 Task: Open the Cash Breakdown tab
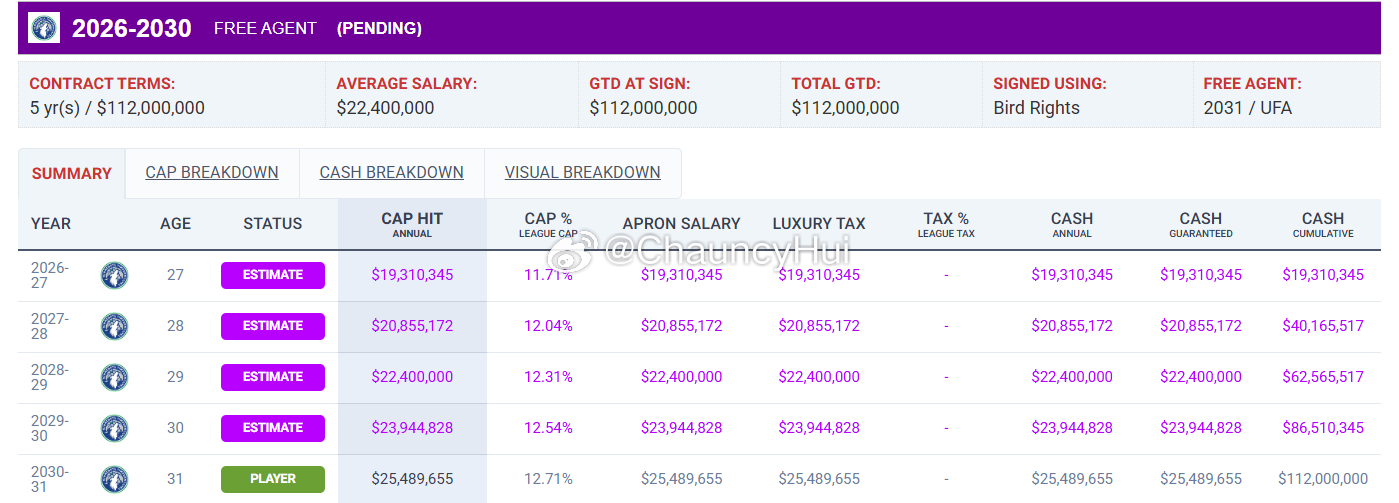pyautogui.click(x=392, y=173)
